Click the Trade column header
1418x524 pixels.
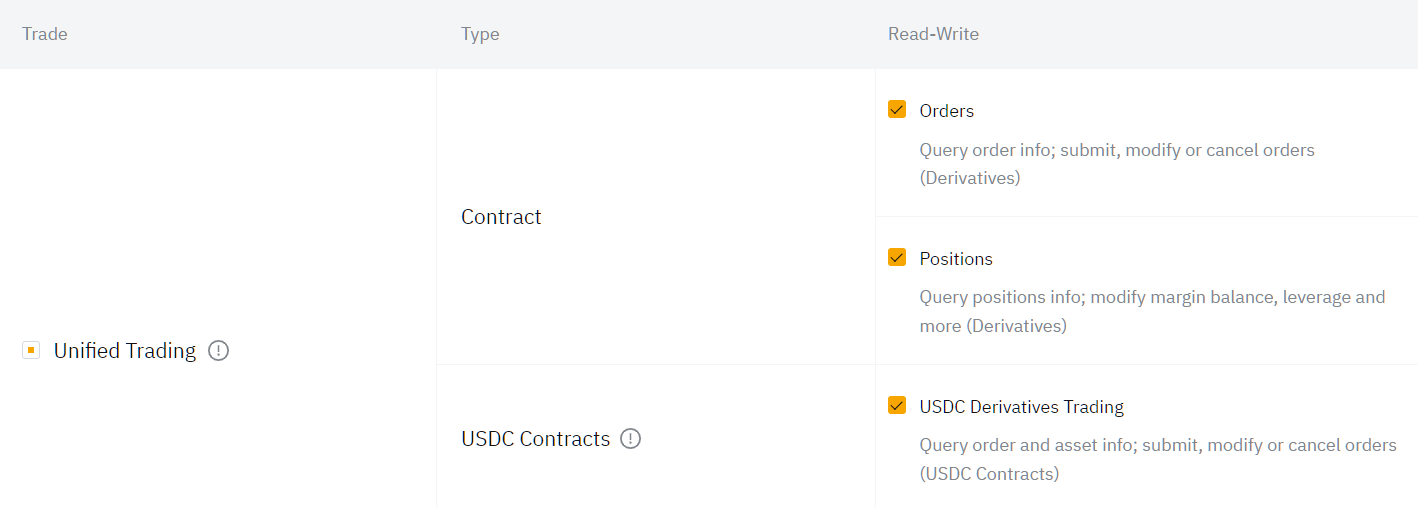pos(45,34)
